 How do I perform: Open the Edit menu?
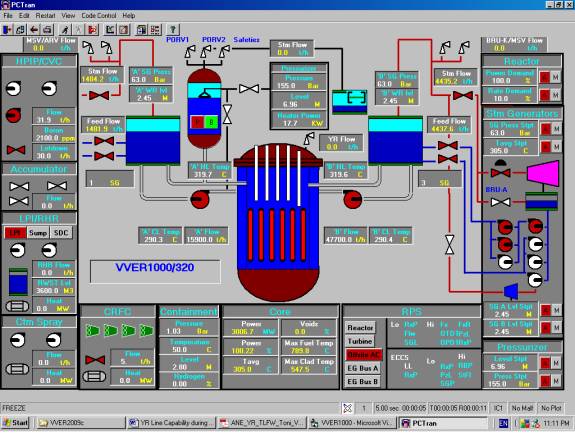tap(24, 15)
